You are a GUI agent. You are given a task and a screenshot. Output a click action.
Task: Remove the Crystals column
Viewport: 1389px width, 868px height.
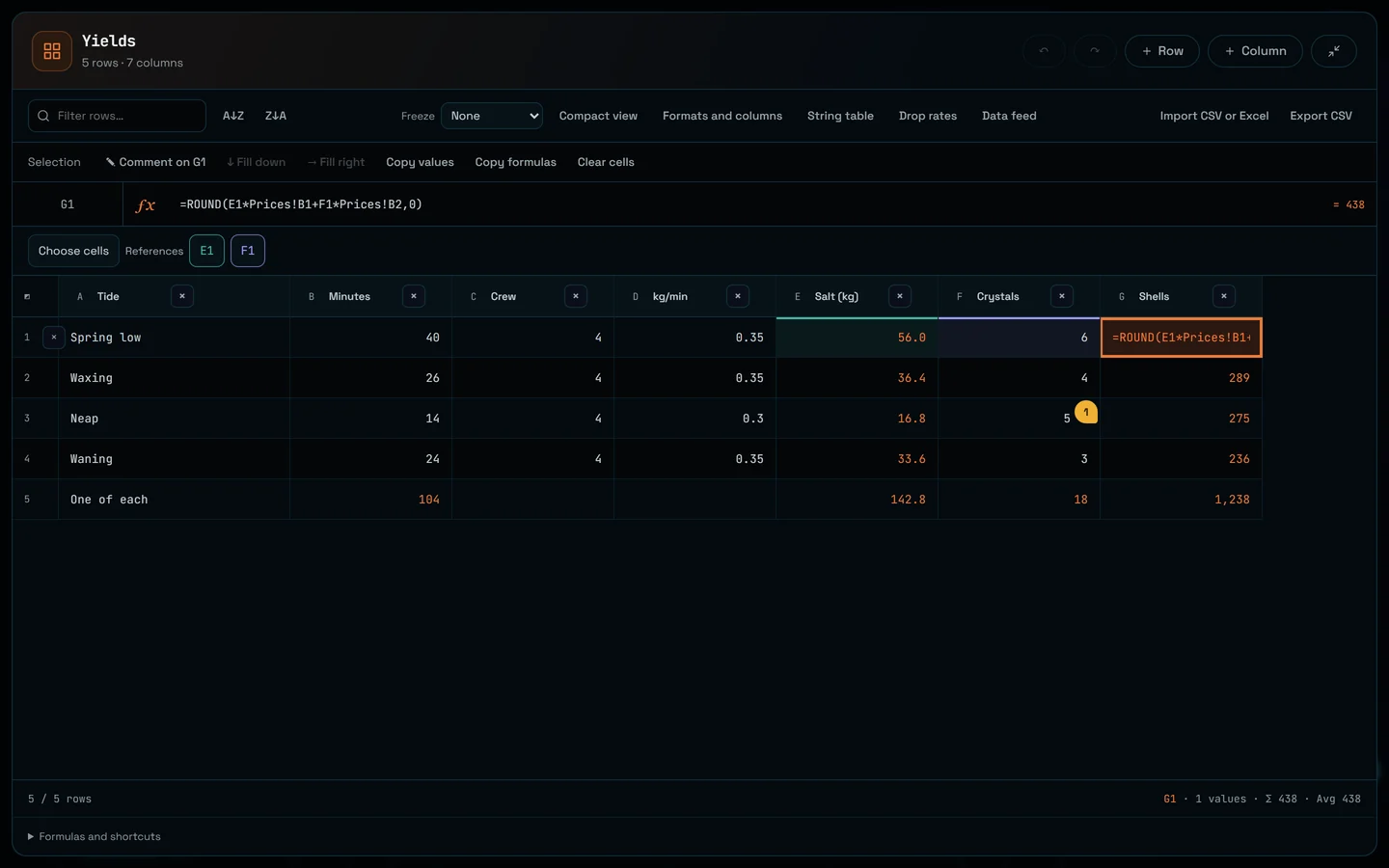[1062, 296]
